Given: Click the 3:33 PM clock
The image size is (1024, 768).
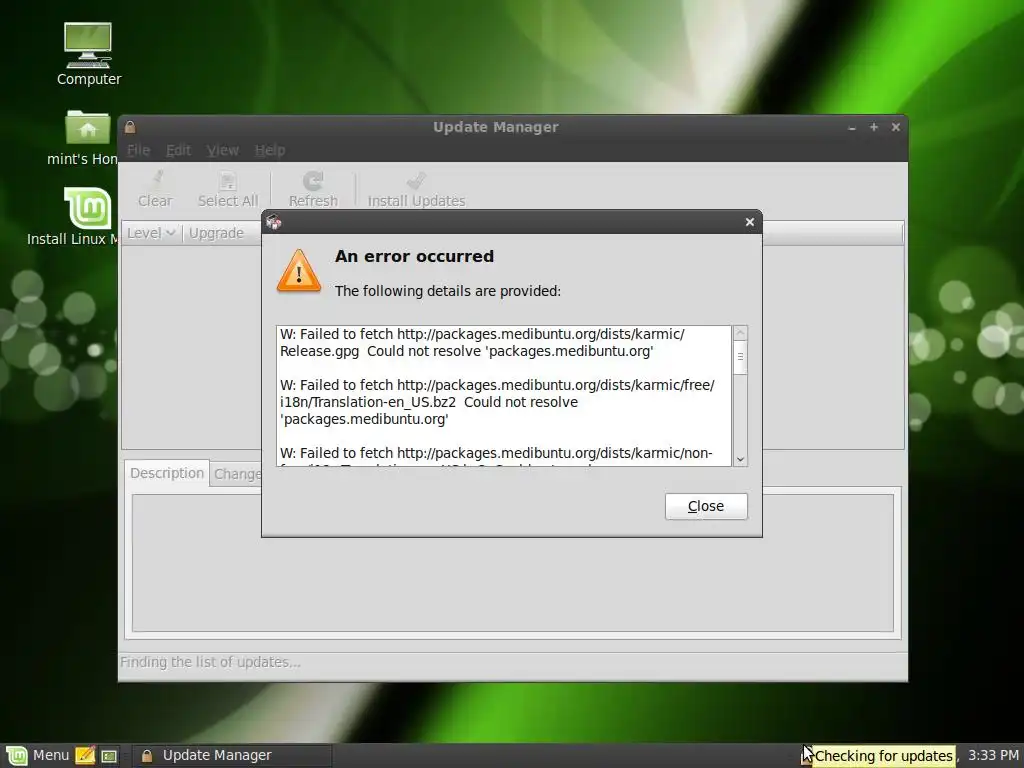Looking at the screenshot, I should point(993,755).
